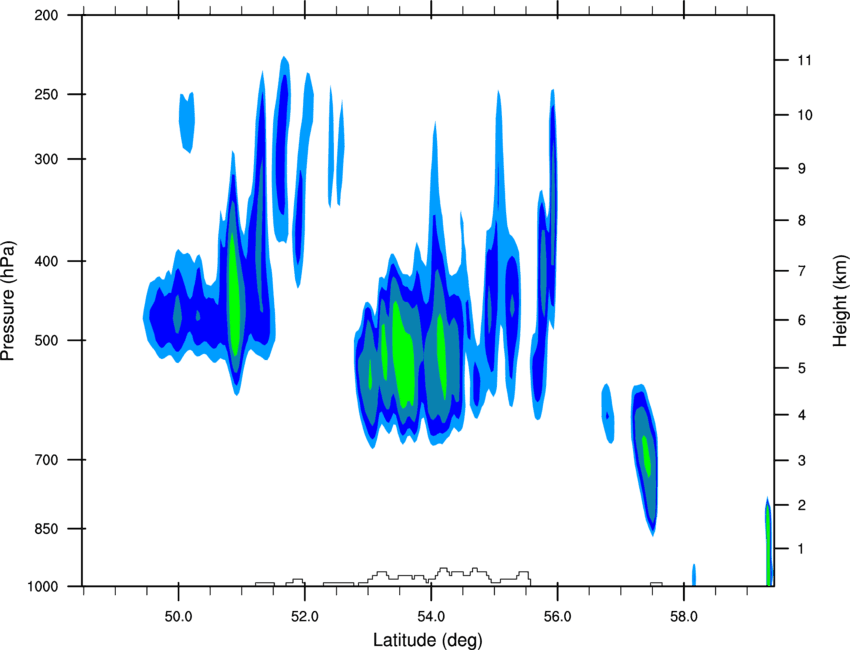Click the 4 km height label
850x650 pixels.
(x=802, y=415)
